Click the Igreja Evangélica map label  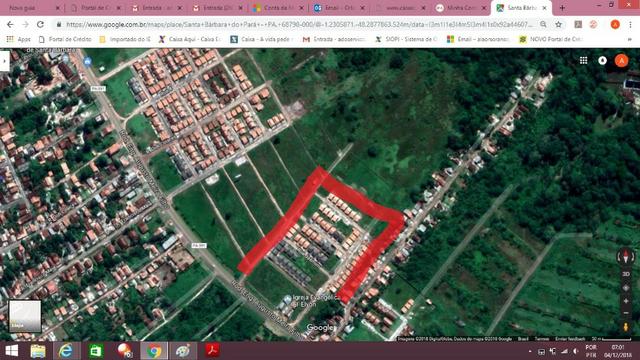[x=315, y=300]
